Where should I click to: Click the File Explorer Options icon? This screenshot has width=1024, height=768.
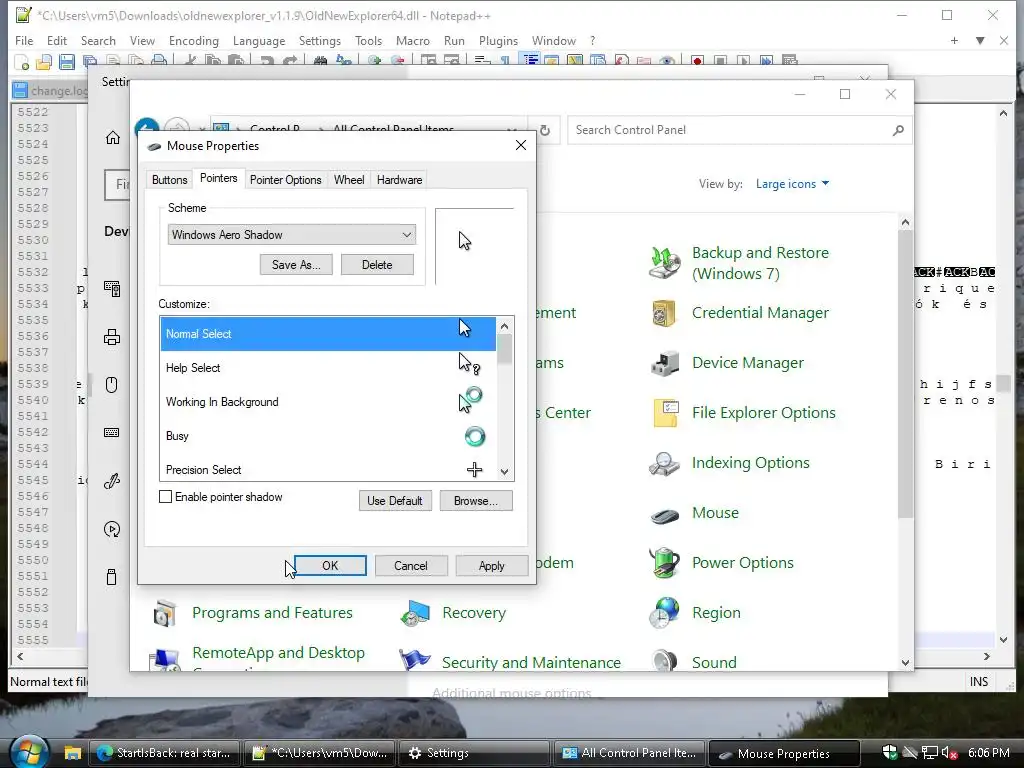pos(665,413)
